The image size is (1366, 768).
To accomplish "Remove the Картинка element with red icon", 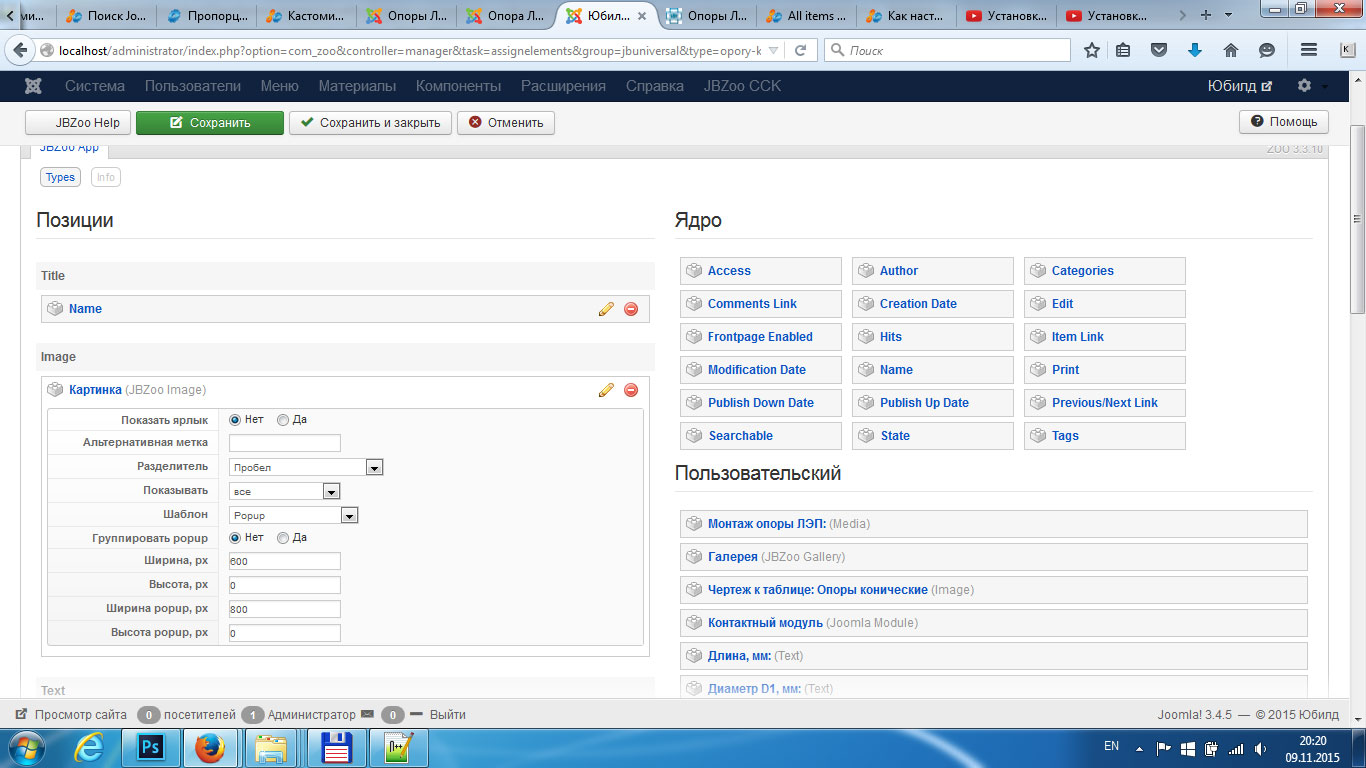I will 631,390.
